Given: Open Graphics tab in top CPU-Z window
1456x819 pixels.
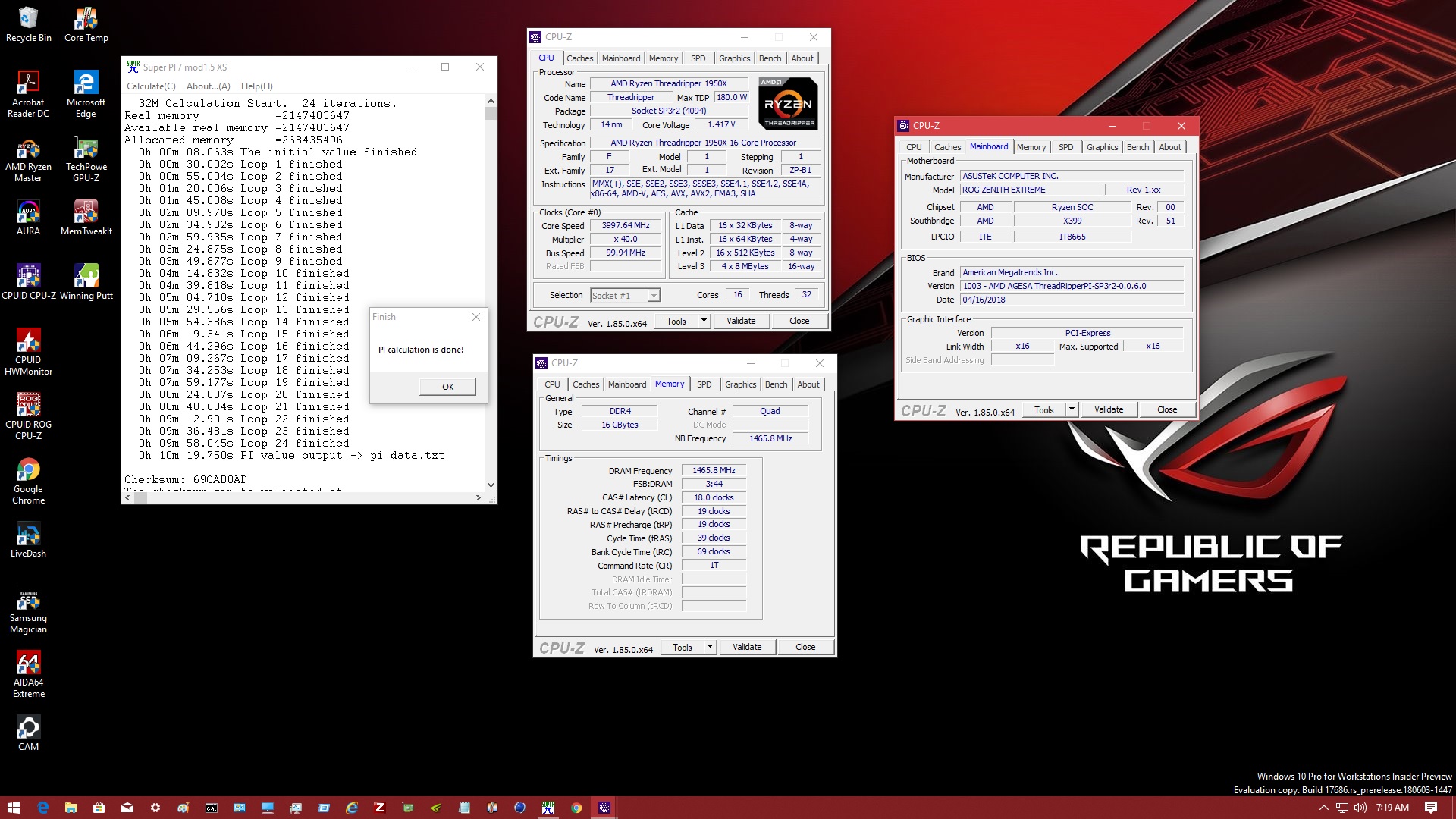Looking at the screenshot, I should [x=734, y=58].
